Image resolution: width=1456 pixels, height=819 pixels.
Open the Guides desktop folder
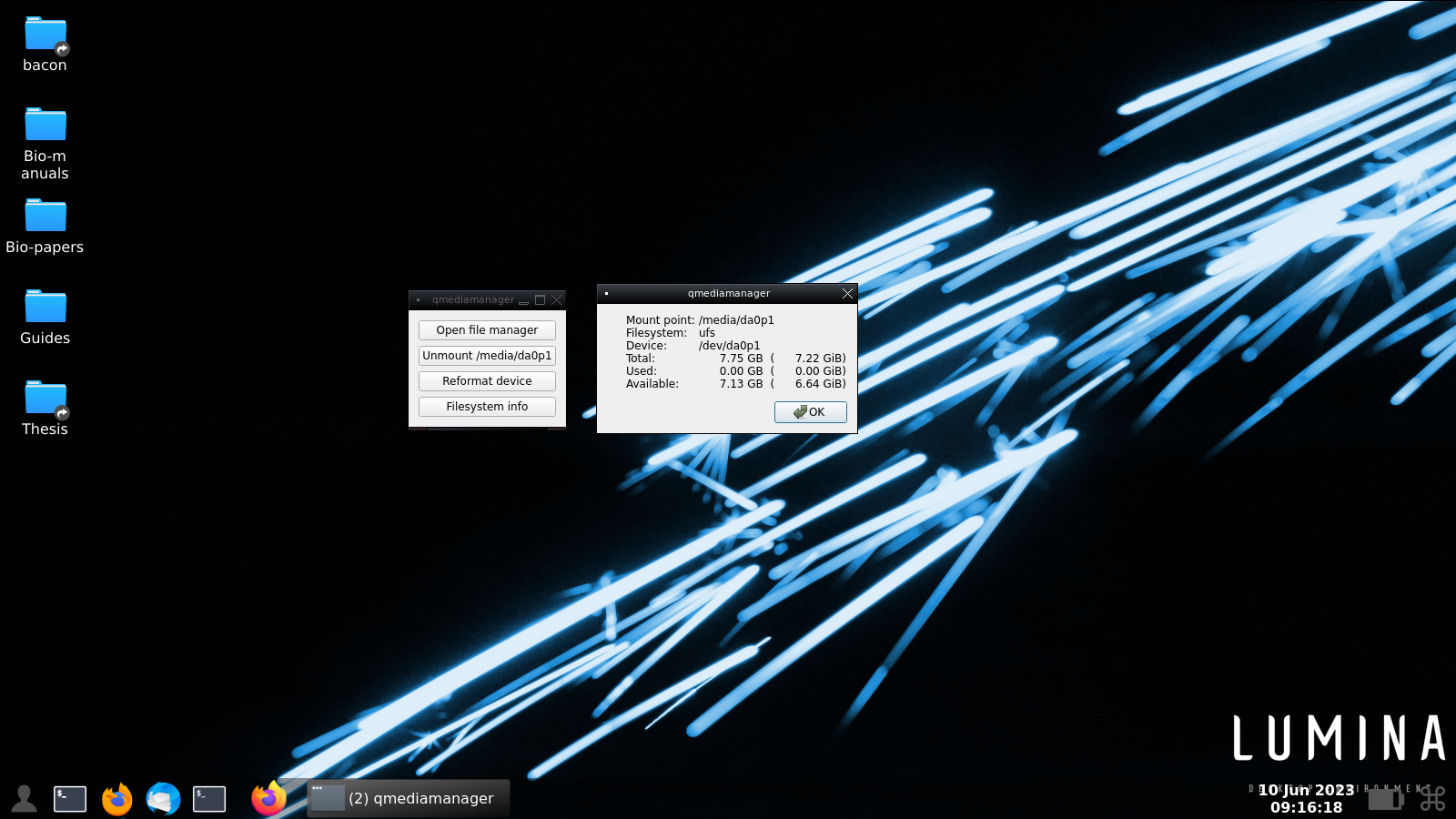coord(45,317)
